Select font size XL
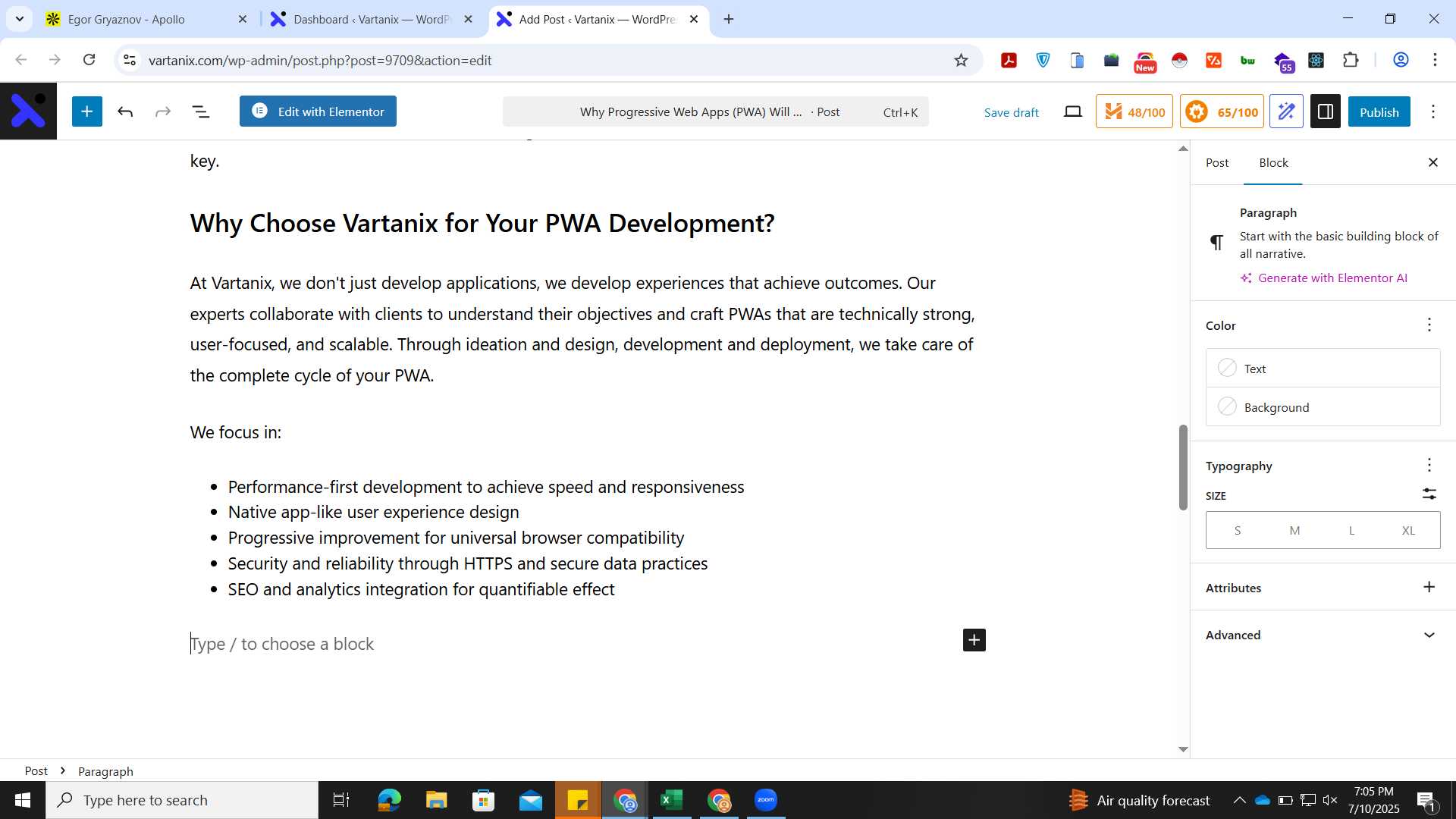Viewport: 1456px width, 819px height. click(1408, 531)
